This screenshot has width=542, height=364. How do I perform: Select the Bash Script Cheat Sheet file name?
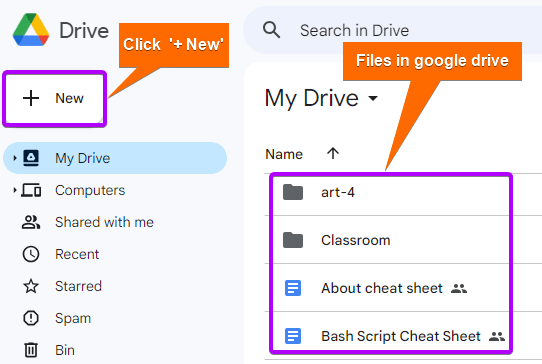click(401, 336)
